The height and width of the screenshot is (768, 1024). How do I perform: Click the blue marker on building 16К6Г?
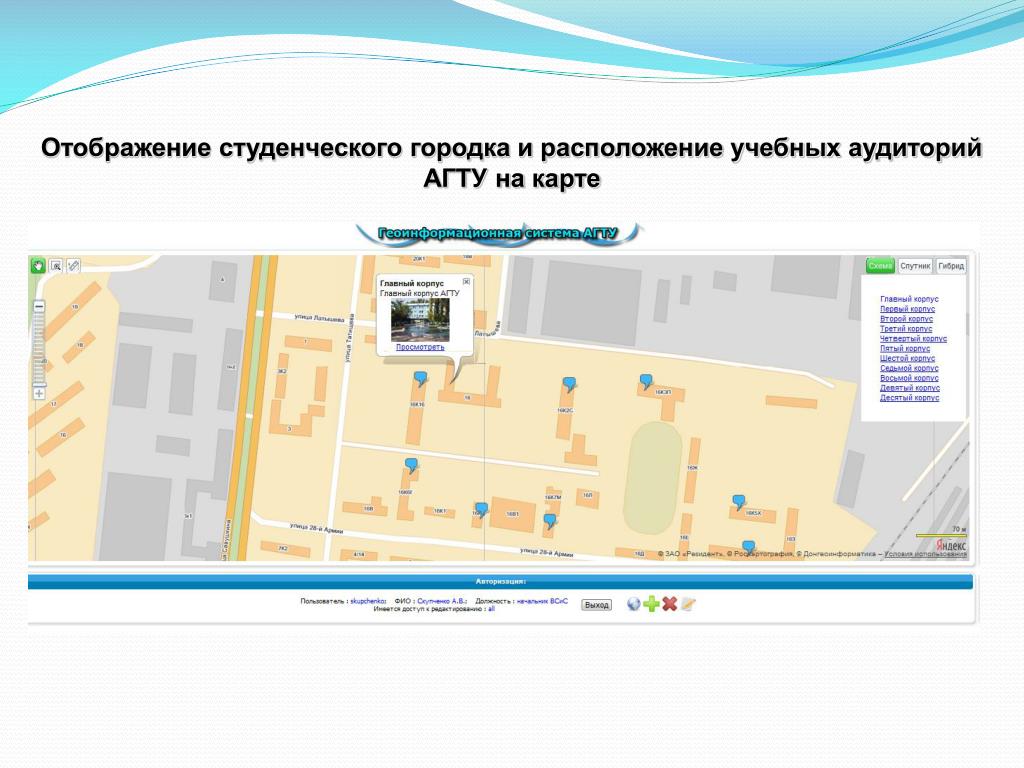[411, 465]
